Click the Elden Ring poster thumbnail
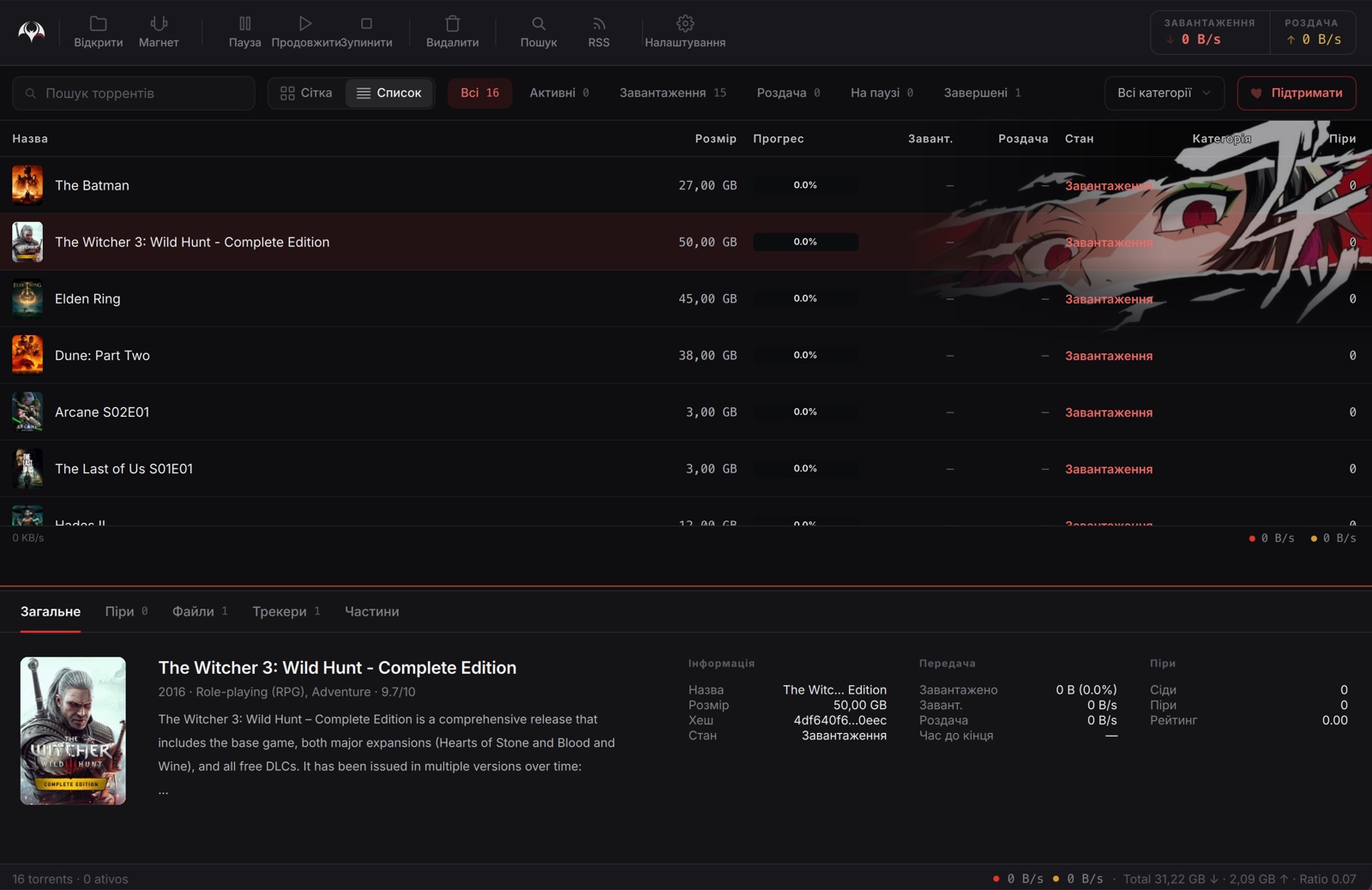 pos(27,298)
